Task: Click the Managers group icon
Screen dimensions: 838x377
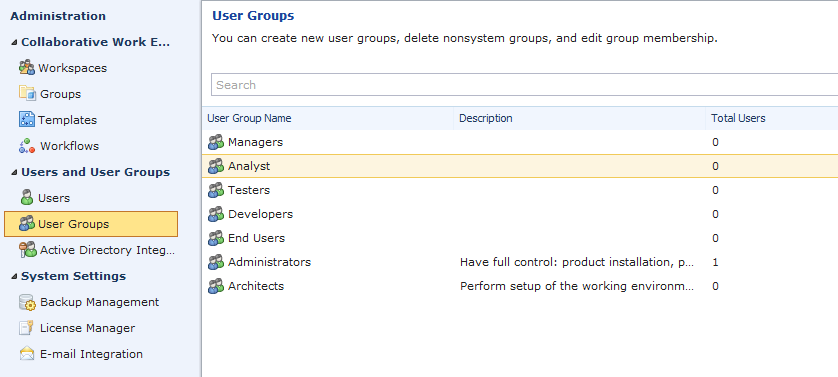Action: [216, 142]
